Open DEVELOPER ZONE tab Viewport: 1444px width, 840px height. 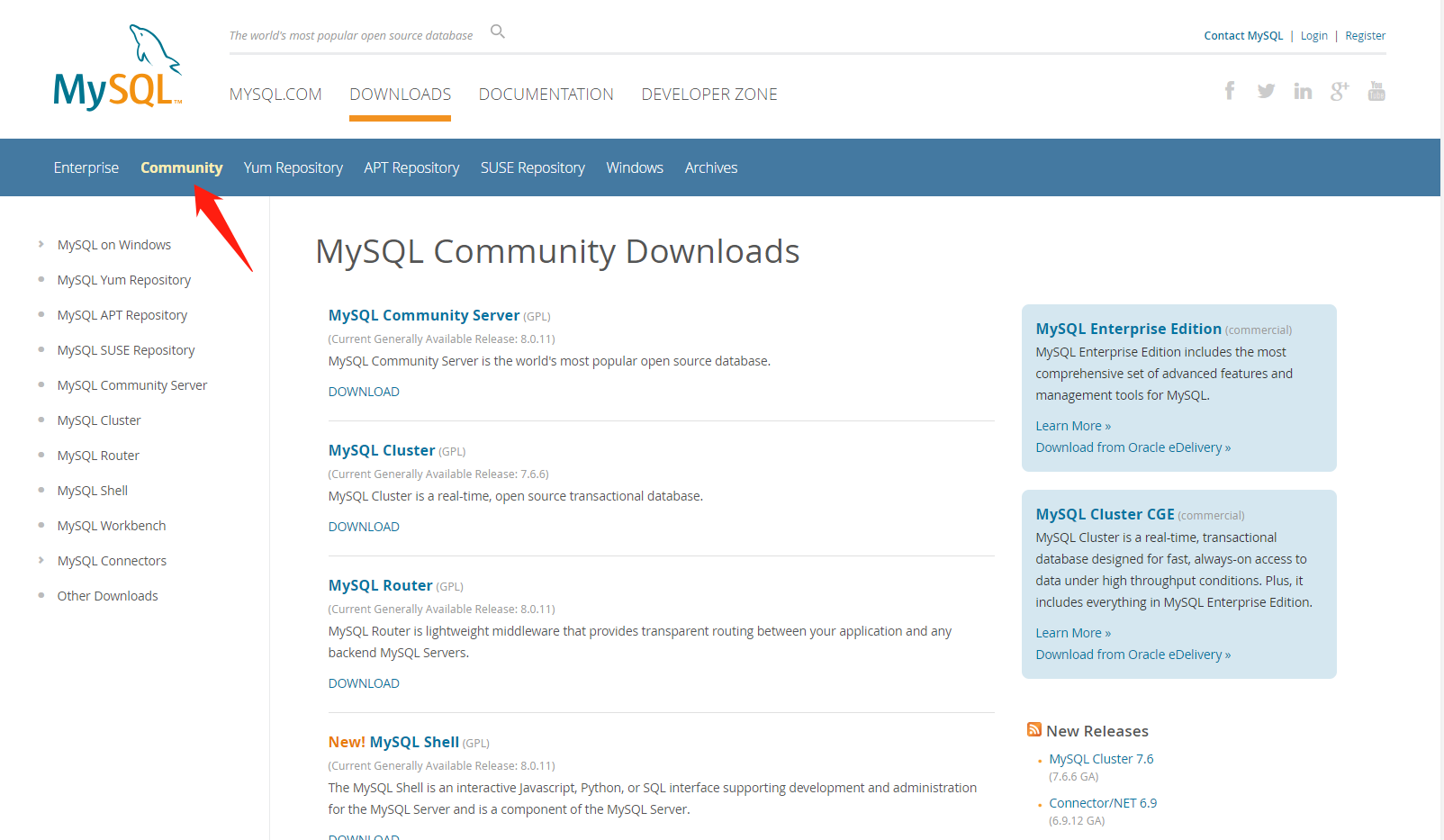click(709, 95)
